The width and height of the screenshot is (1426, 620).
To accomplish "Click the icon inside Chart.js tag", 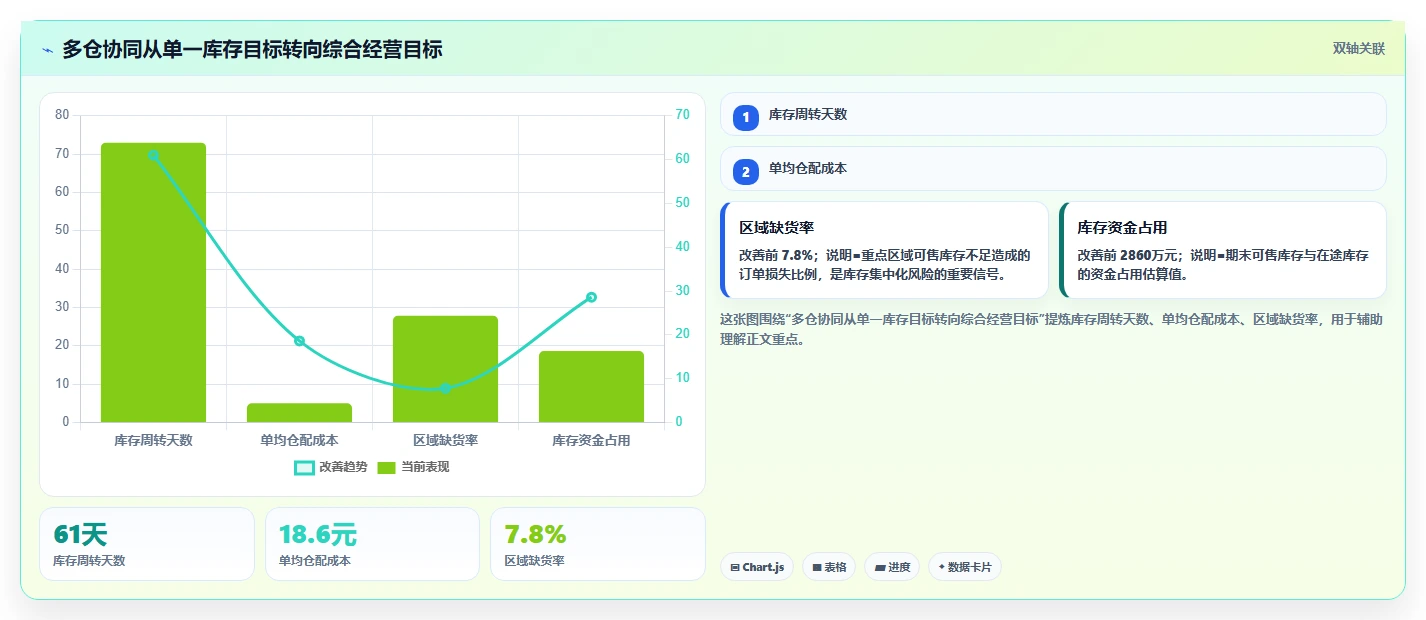I will tap(735, 567).
